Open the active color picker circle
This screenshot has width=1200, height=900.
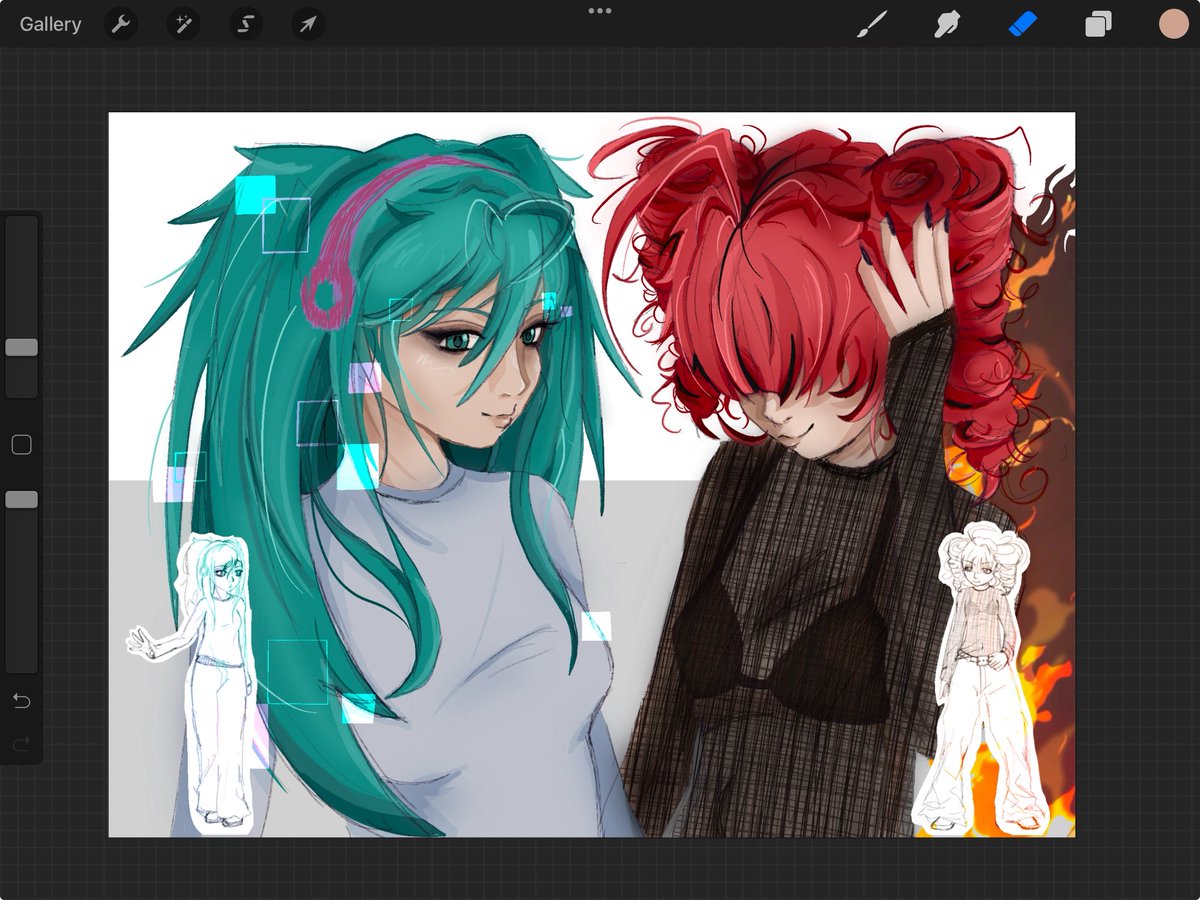click(1173, 24)
